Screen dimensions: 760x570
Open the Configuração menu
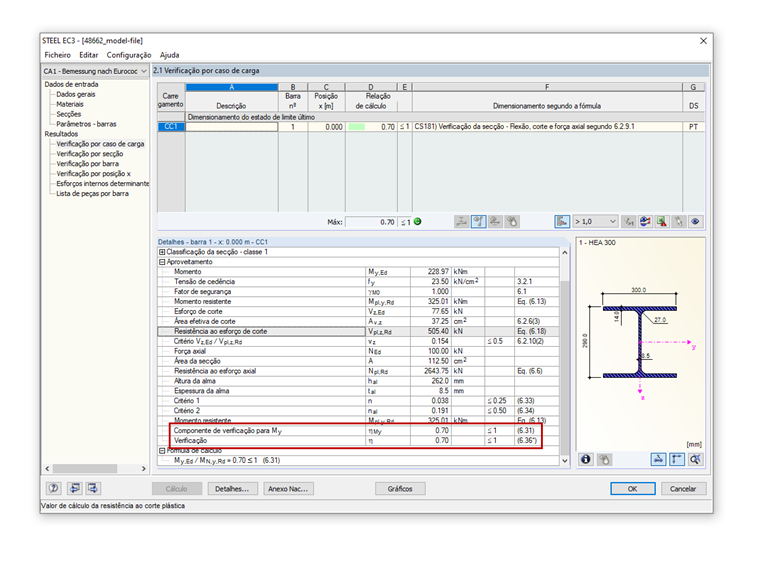tap(129, 55)
